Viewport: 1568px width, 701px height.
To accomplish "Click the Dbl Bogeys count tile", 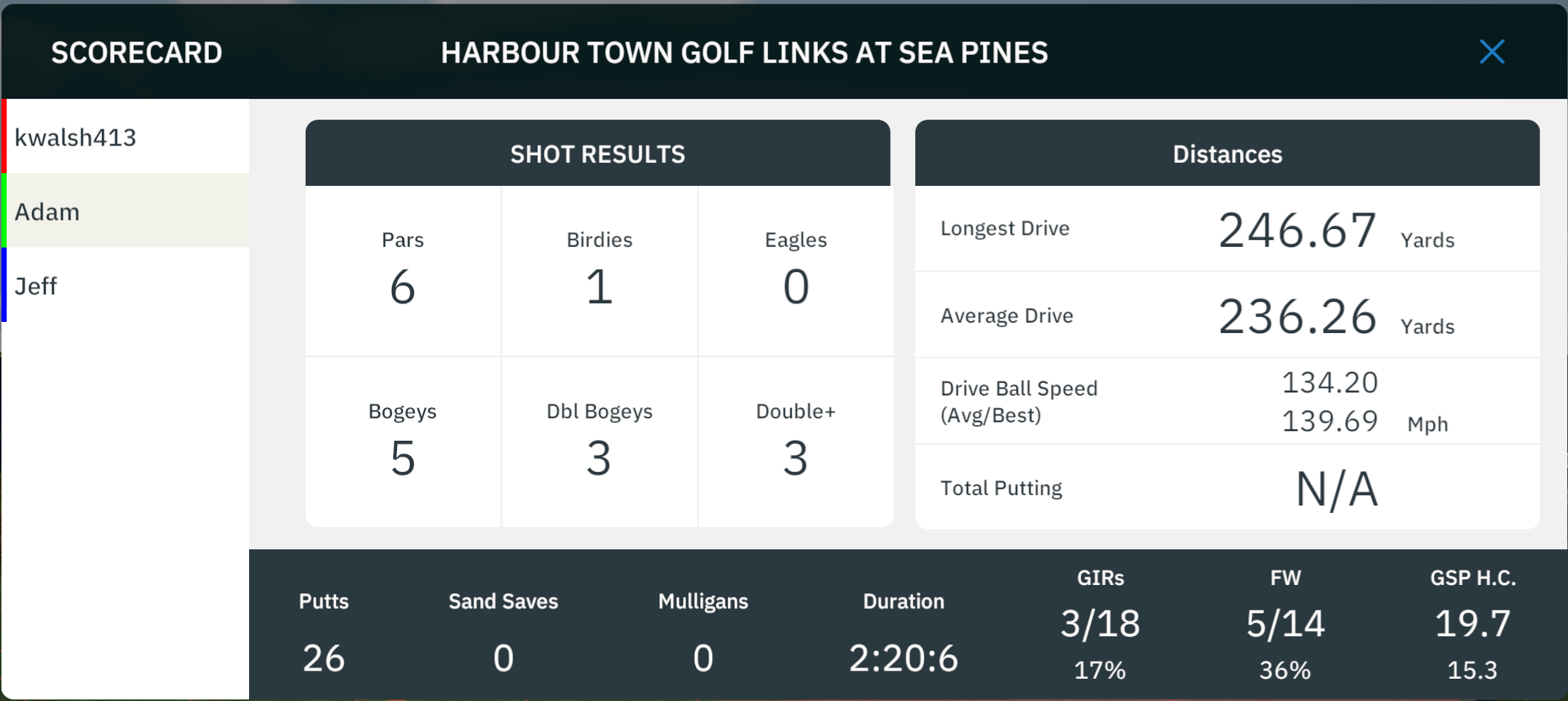I will tap(599, 442).
